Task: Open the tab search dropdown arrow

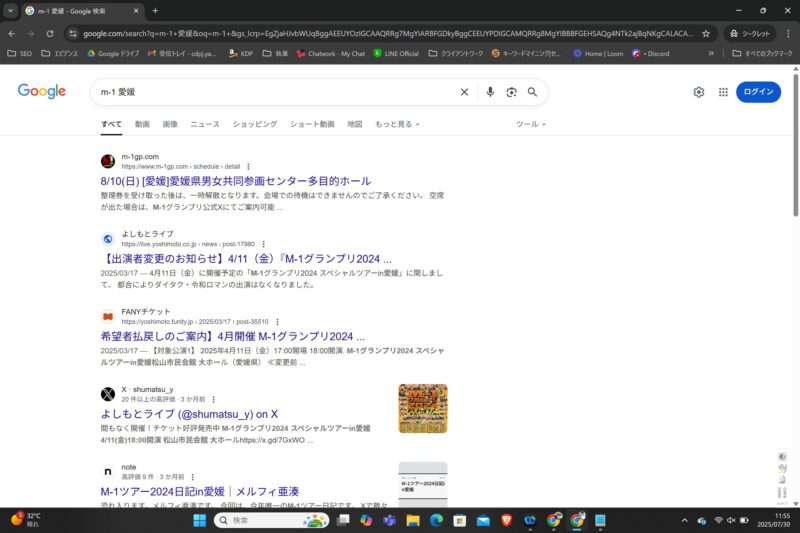Action: [10, 11]
